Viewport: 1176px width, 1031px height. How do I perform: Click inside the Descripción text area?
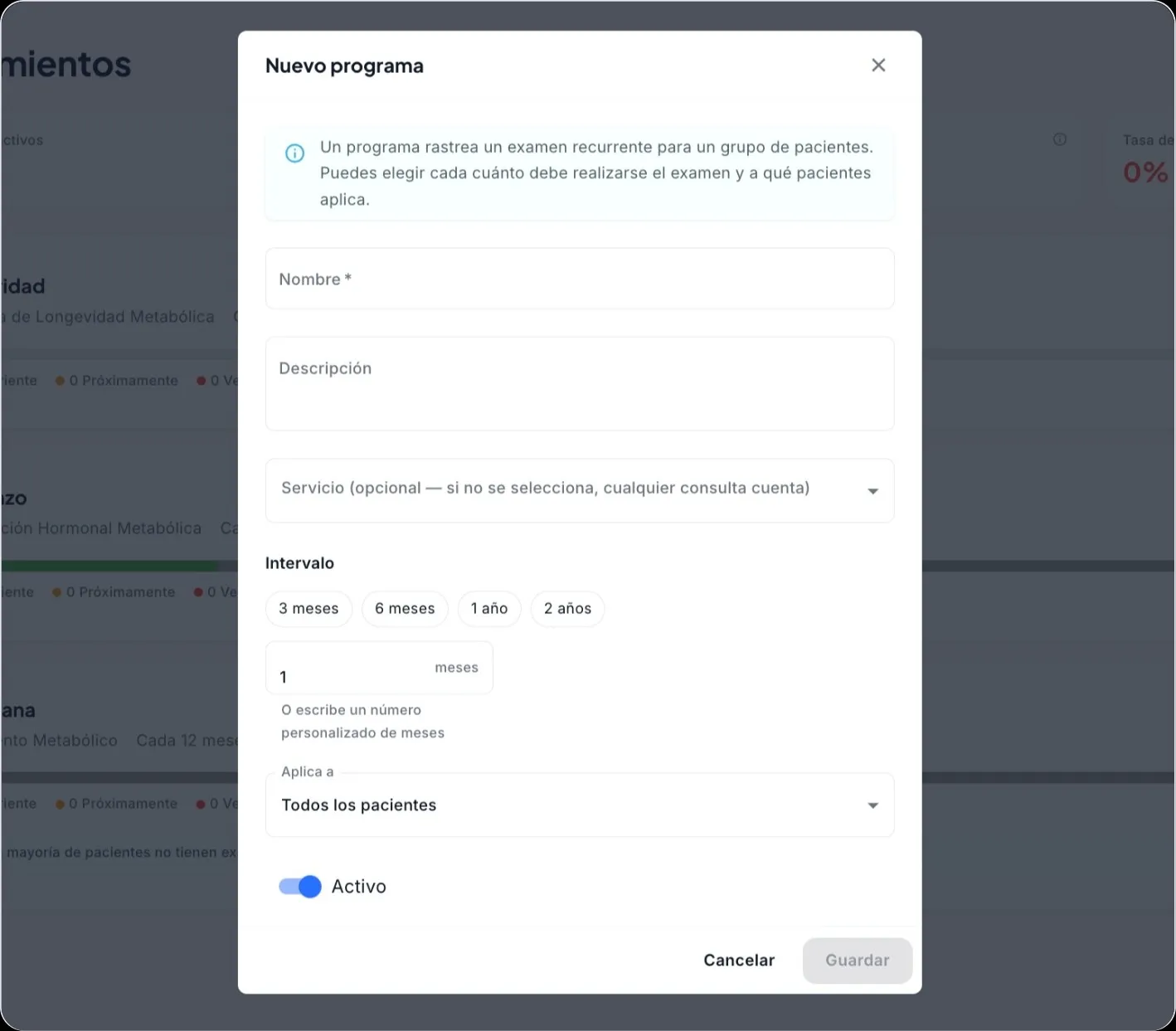[579, 383]
